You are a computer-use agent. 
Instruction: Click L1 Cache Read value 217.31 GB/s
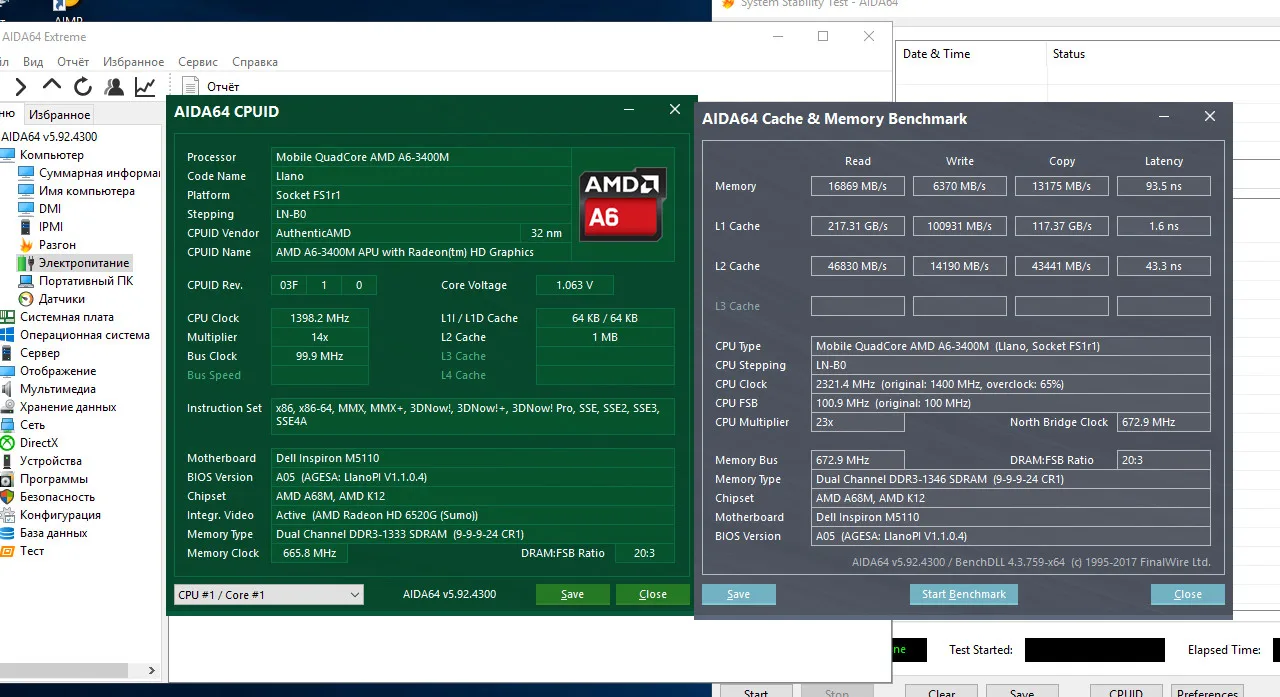[x=857, y=226]
